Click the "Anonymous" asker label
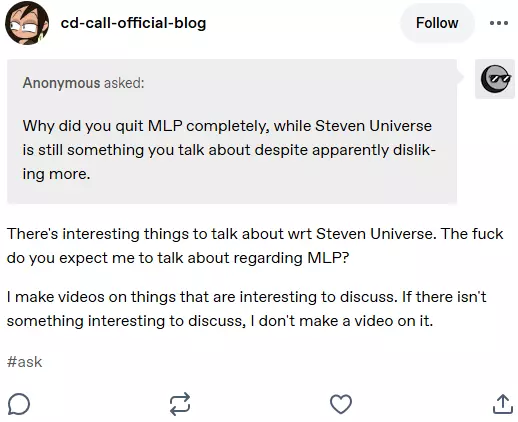 [x=61, y=83]
